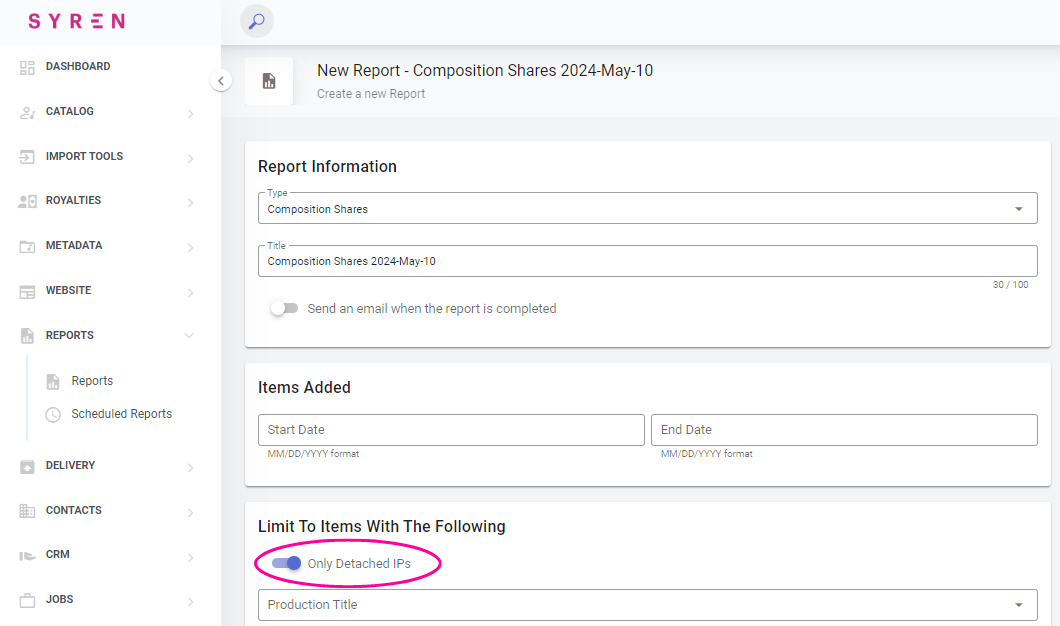This screenshot has height=626, width=1060.
Task: Go to the Reports sub-page link
Action: [92, 381]
